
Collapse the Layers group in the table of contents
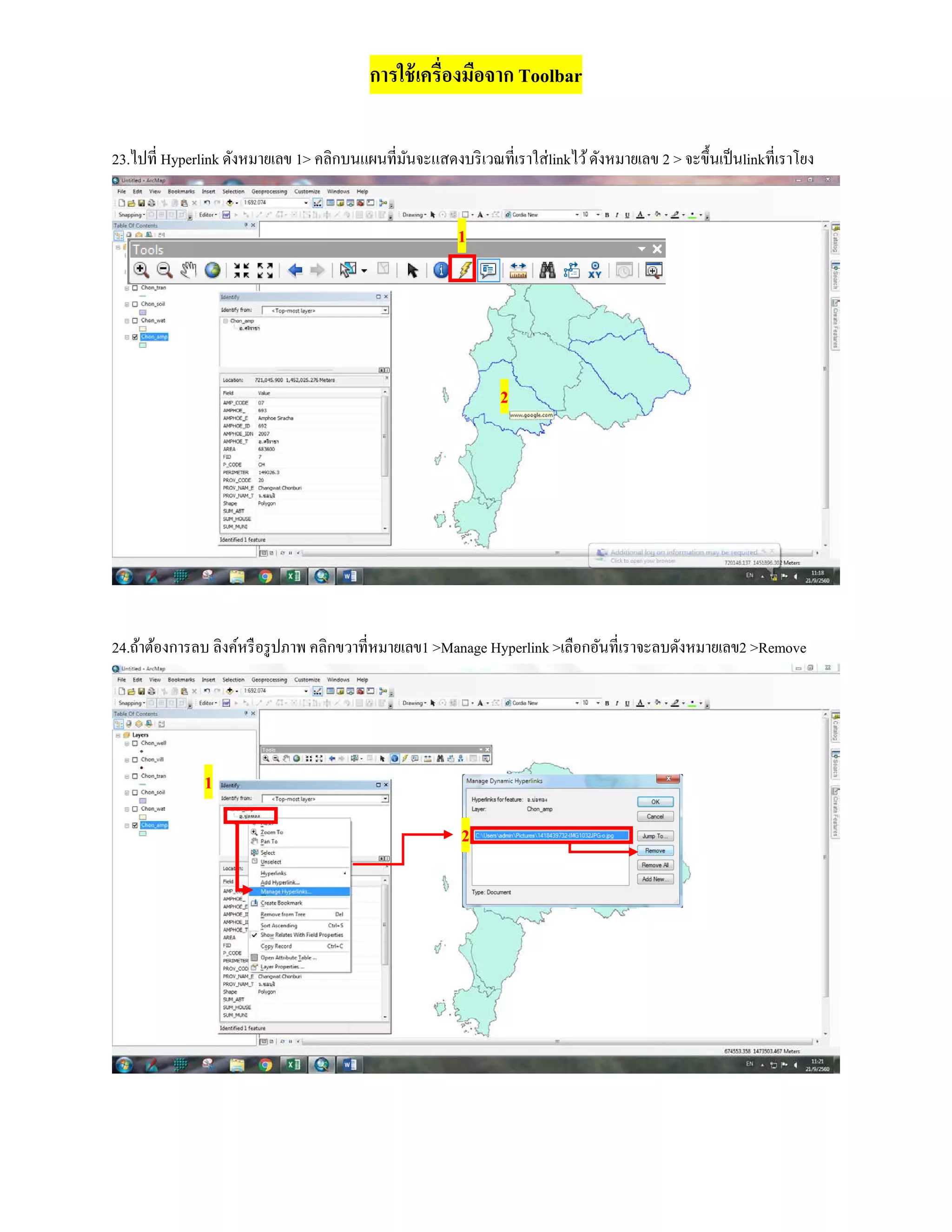(x=118, y=735)
